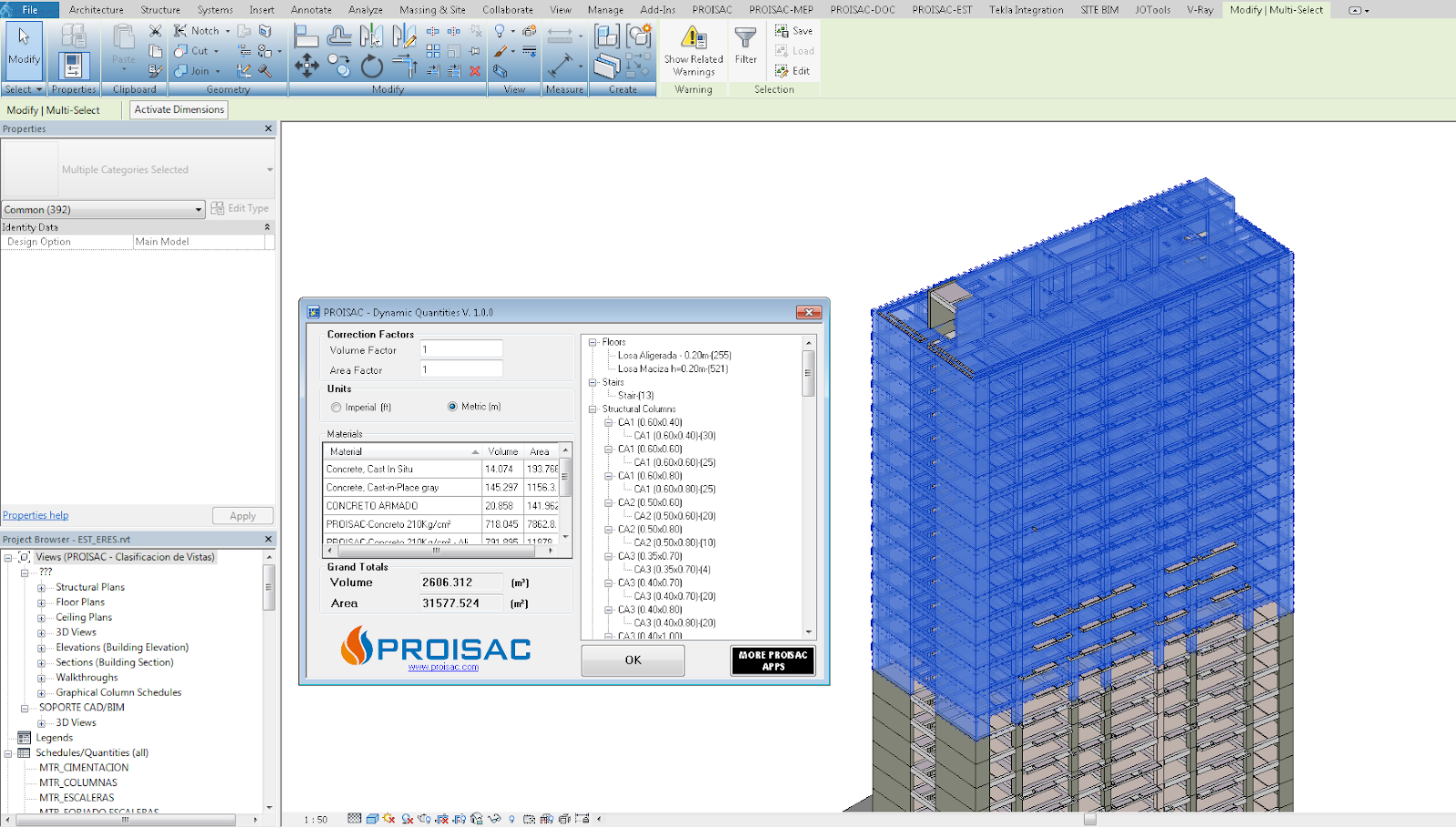
Task: Collapse the Floors node in quantities tree
Action: 592,342
